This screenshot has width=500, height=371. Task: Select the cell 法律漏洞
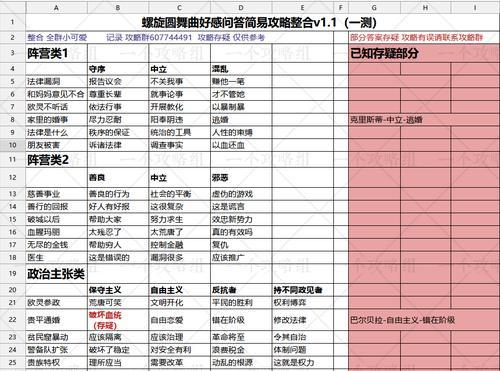56,82
